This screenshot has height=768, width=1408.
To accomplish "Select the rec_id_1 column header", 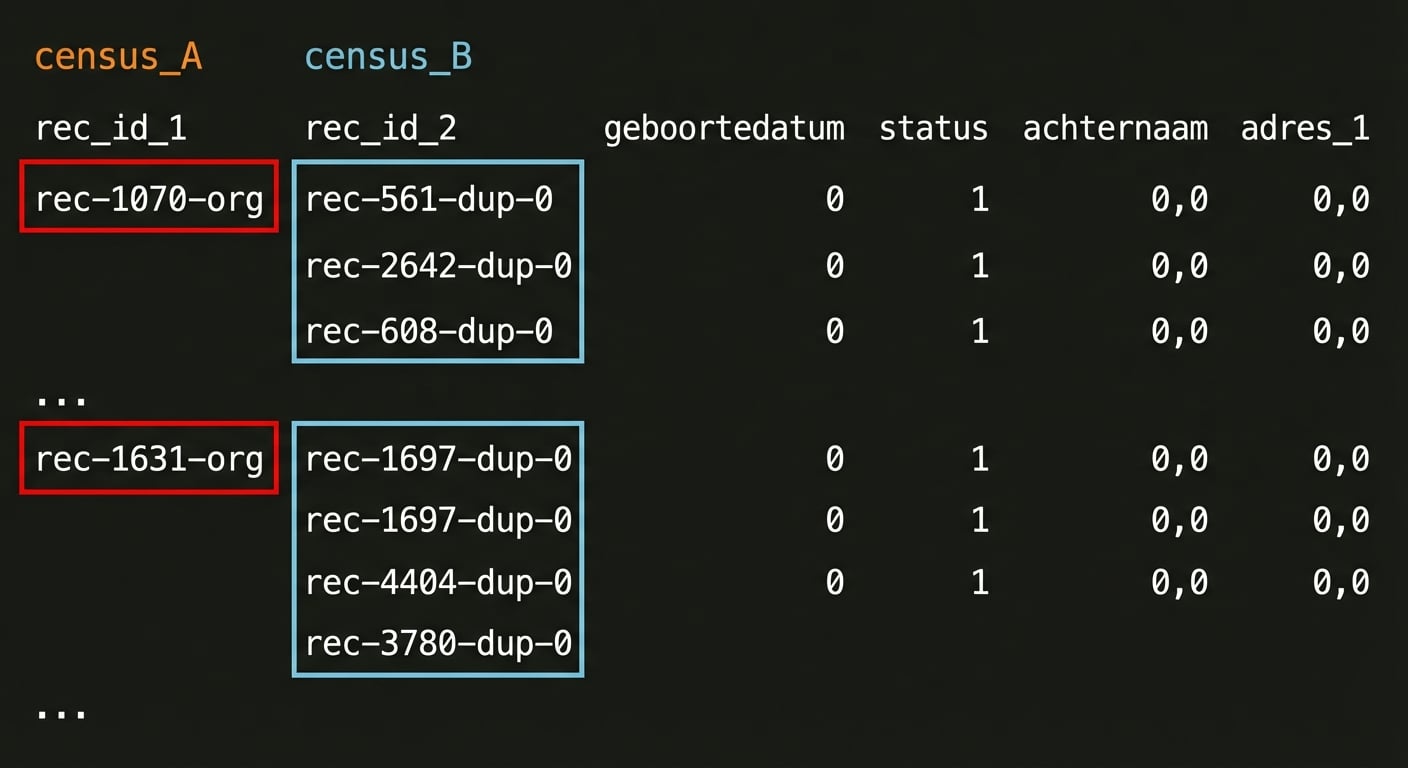I will [x=111, y=128].
